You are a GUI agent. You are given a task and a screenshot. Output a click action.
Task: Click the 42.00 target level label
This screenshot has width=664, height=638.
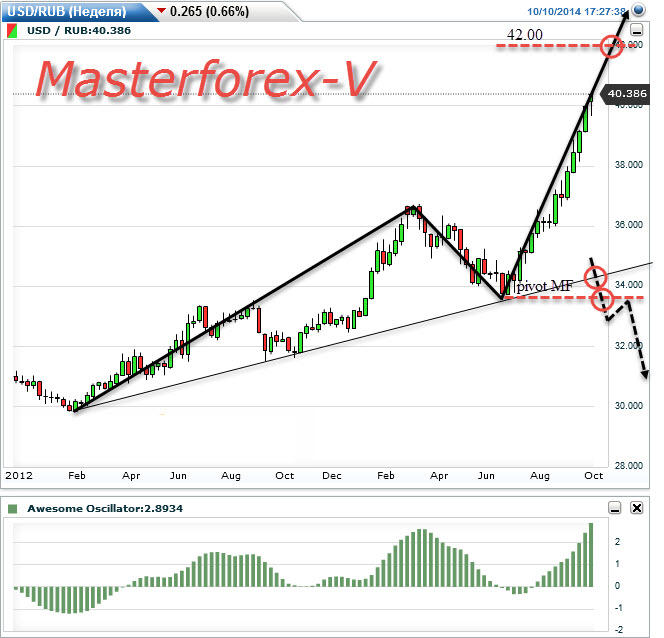525,35
